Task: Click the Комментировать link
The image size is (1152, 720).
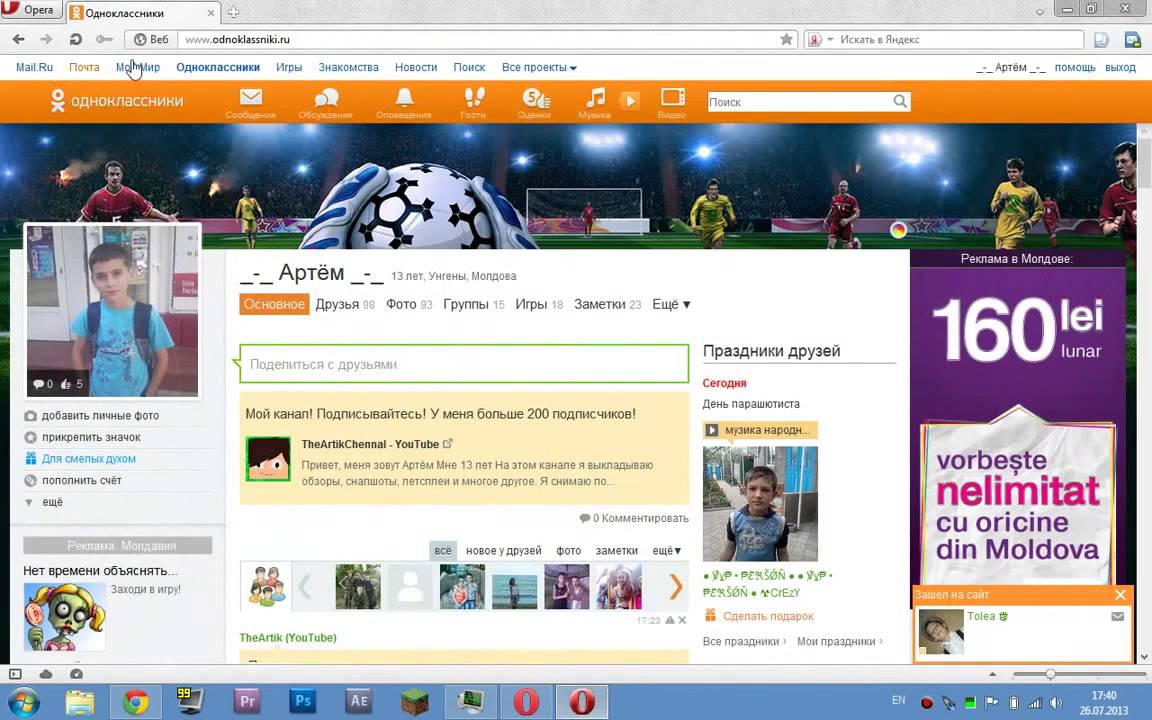Action: [x=645, y=518]
